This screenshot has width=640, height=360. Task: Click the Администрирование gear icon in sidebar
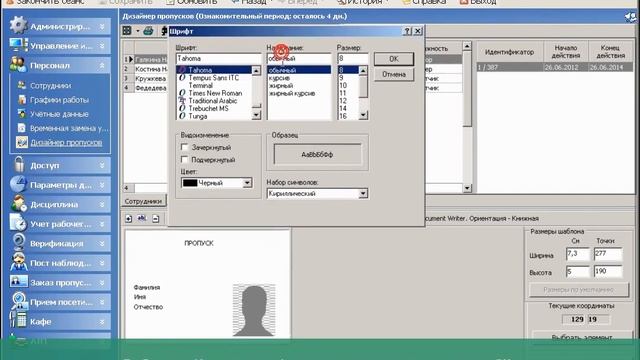[x=18, y=25]
